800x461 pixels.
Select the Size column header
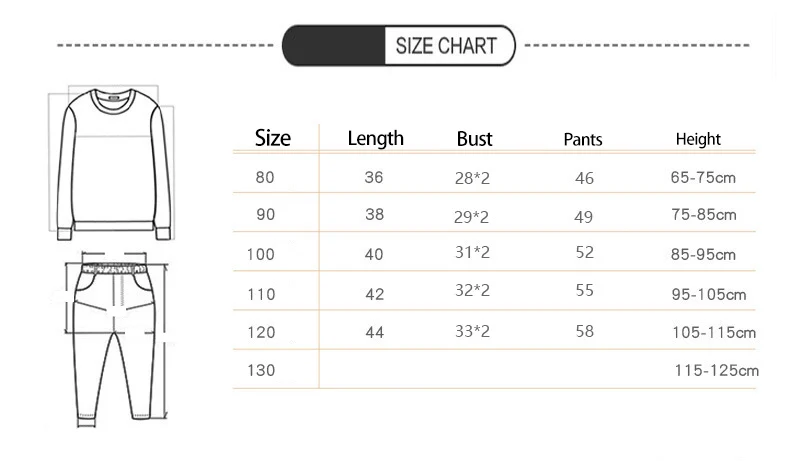click(x=273, y=138)
